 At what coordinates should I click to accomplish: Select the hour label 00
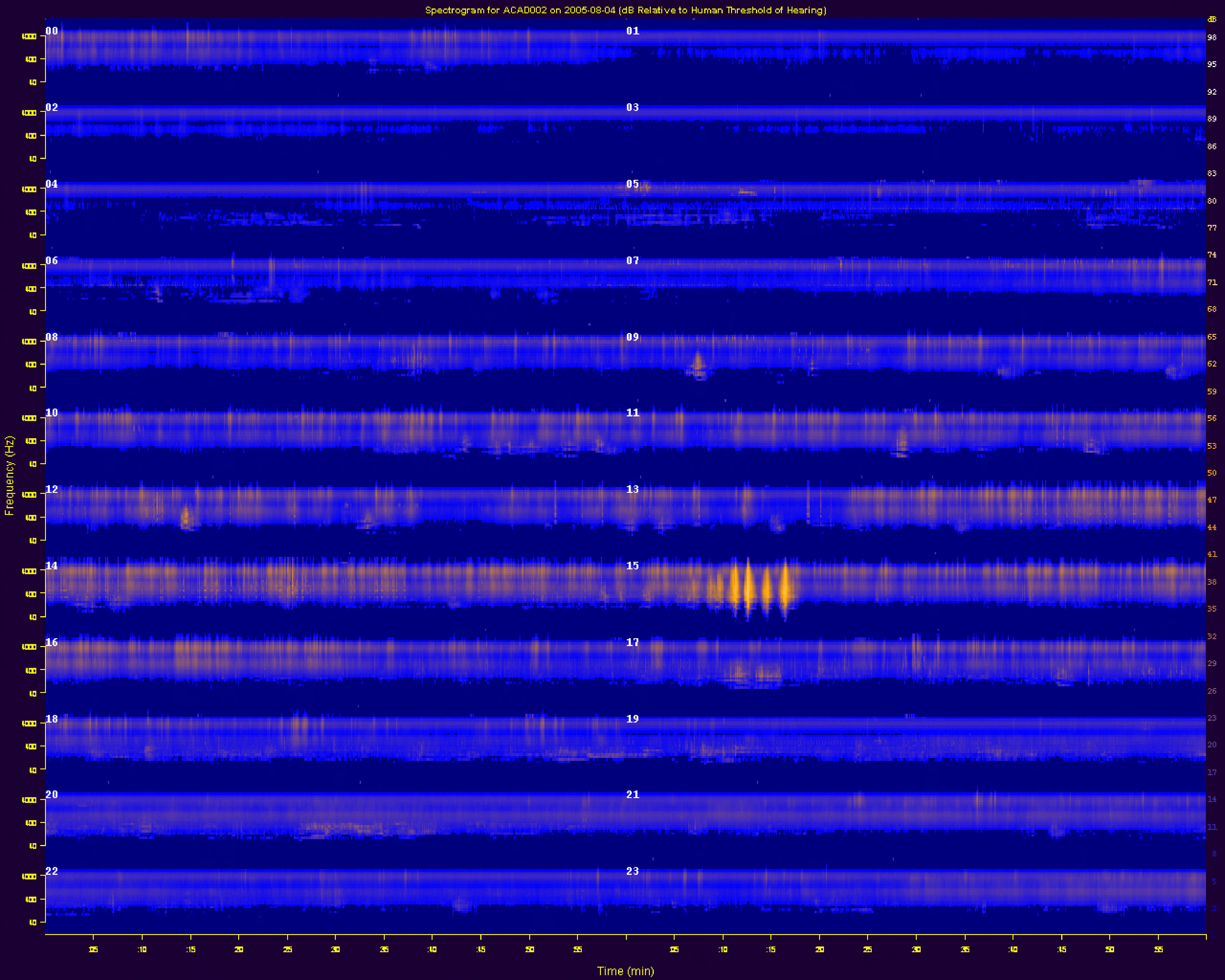tap(52, 31)
